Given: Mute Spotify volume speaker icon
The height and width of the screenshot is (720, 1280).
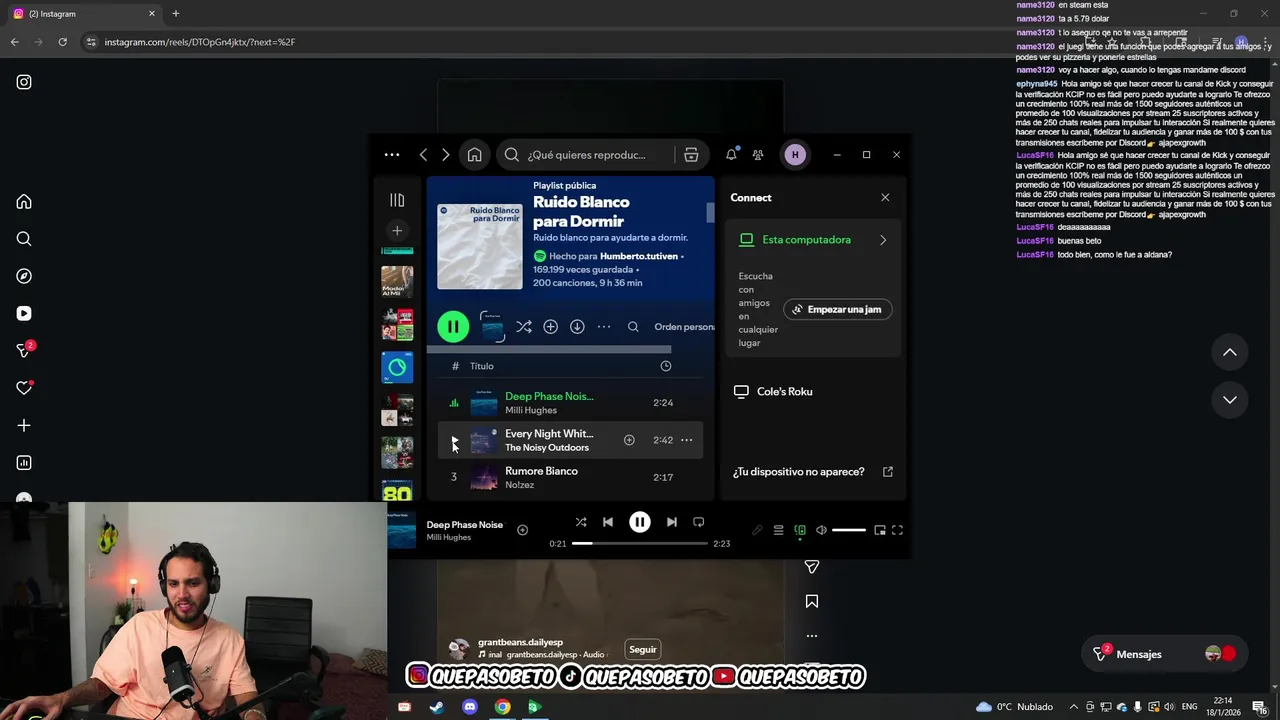Looking at the screenshot, I should click(821, 530).
